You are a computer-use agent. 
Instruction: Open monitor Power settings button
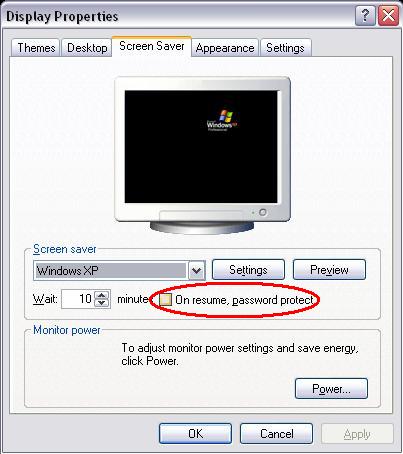point(331,388)
